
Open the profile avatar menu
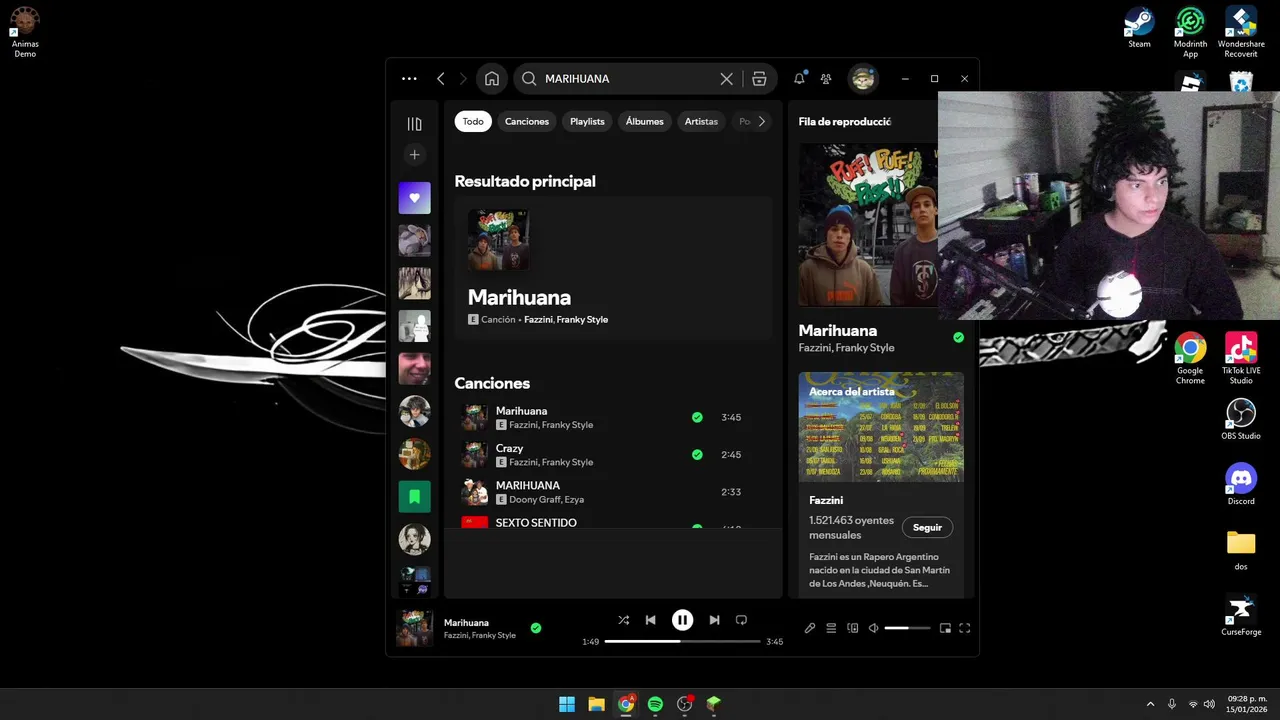(x=863, y=79)
